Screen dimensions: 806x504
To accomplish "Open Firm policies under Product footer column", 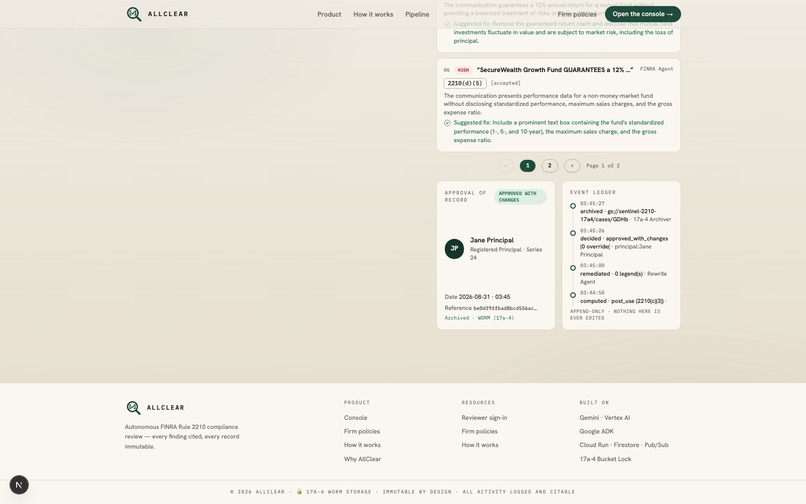I will pyautogui.click(x=362, y=431).
